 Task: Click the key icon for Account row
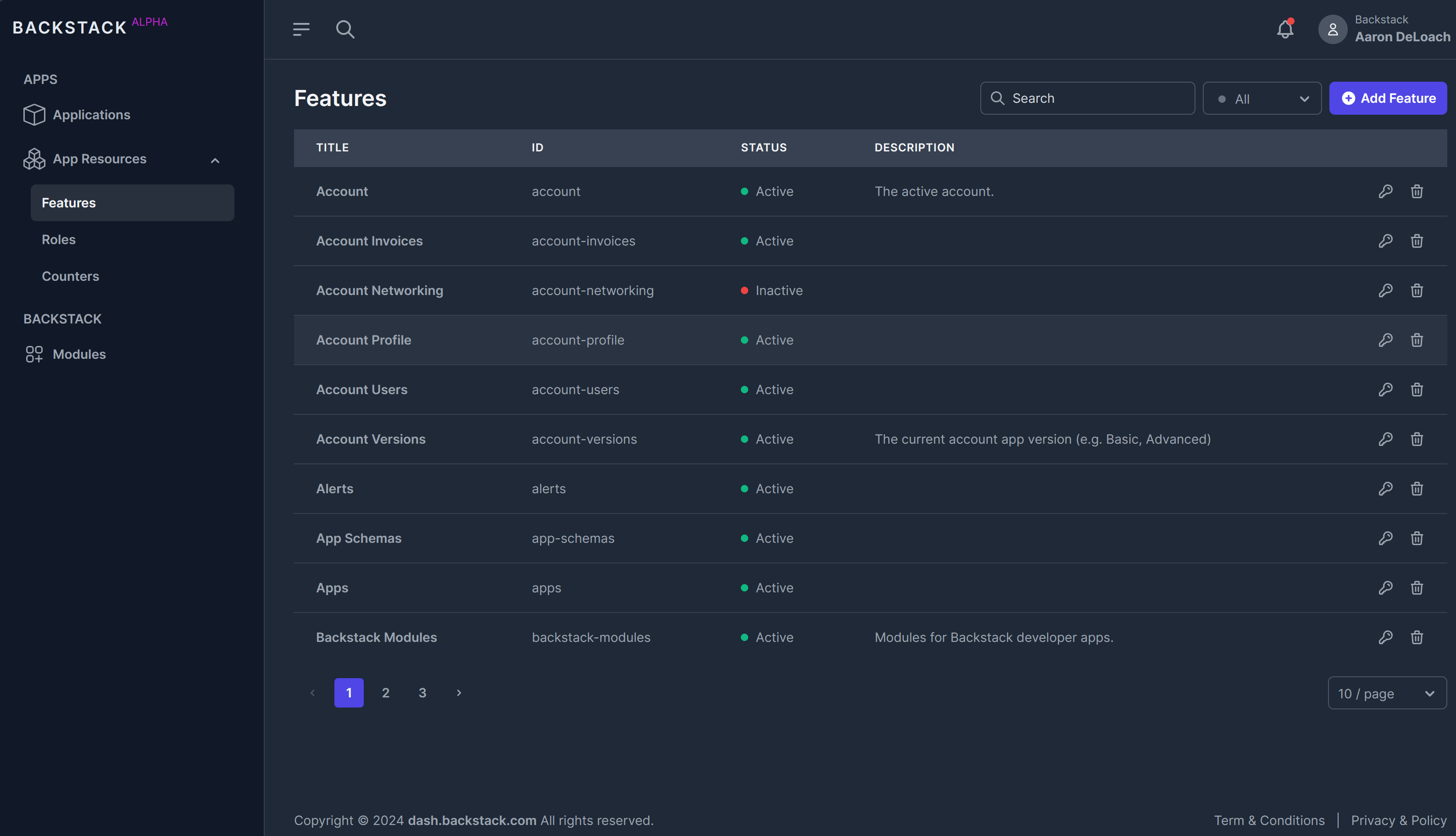1385,191
